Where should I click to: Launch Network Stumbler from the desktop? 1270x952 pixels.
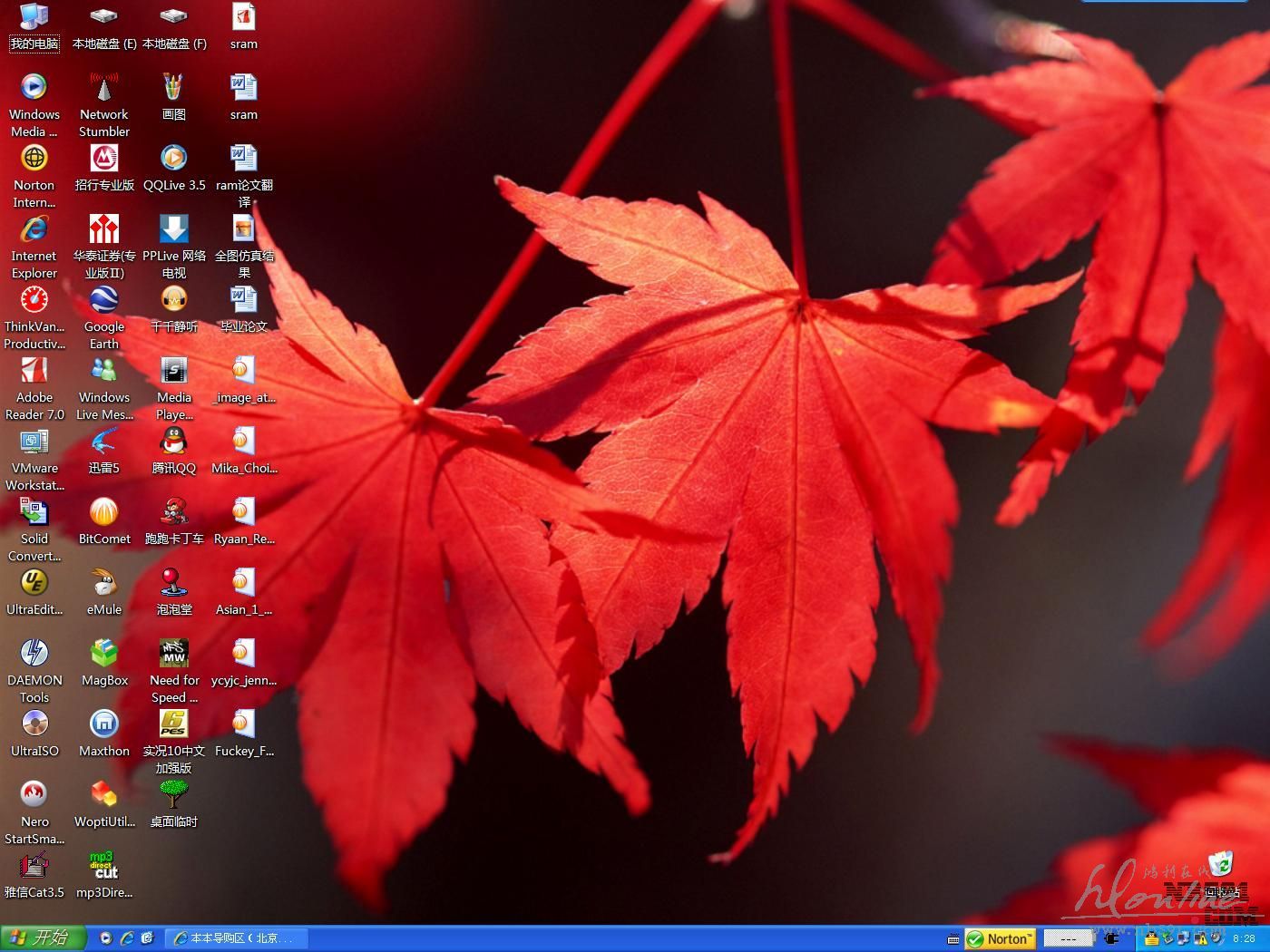(104, 89)
